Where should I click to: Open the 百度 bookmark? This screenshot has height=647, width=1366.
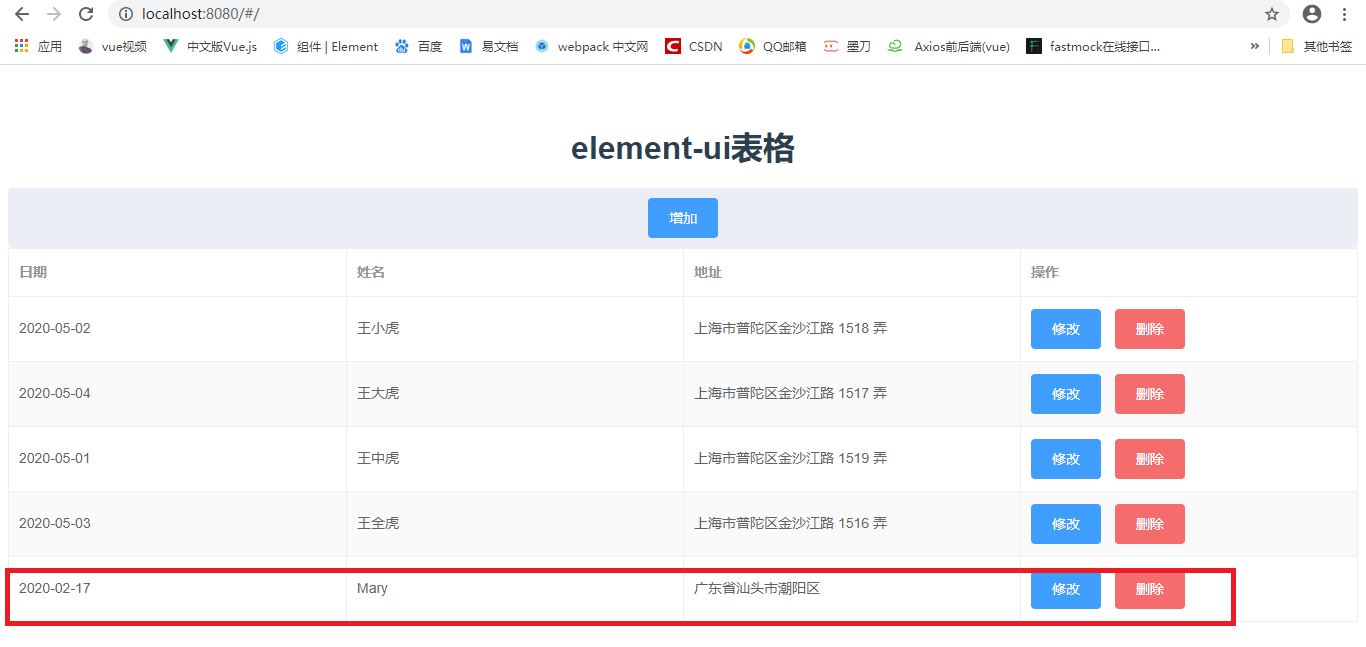pos(418,46)
